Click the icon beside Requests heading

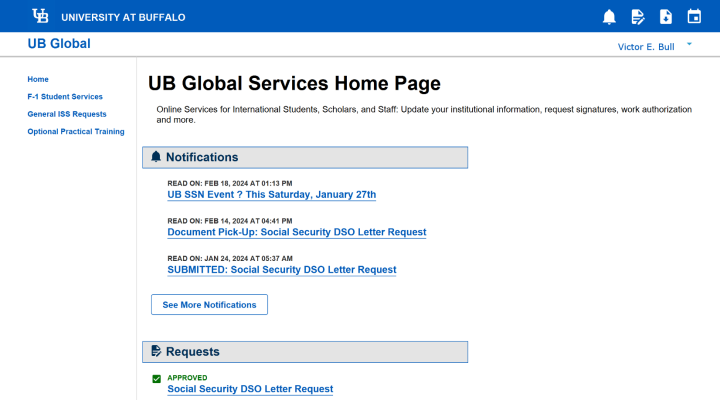(156, 352)
